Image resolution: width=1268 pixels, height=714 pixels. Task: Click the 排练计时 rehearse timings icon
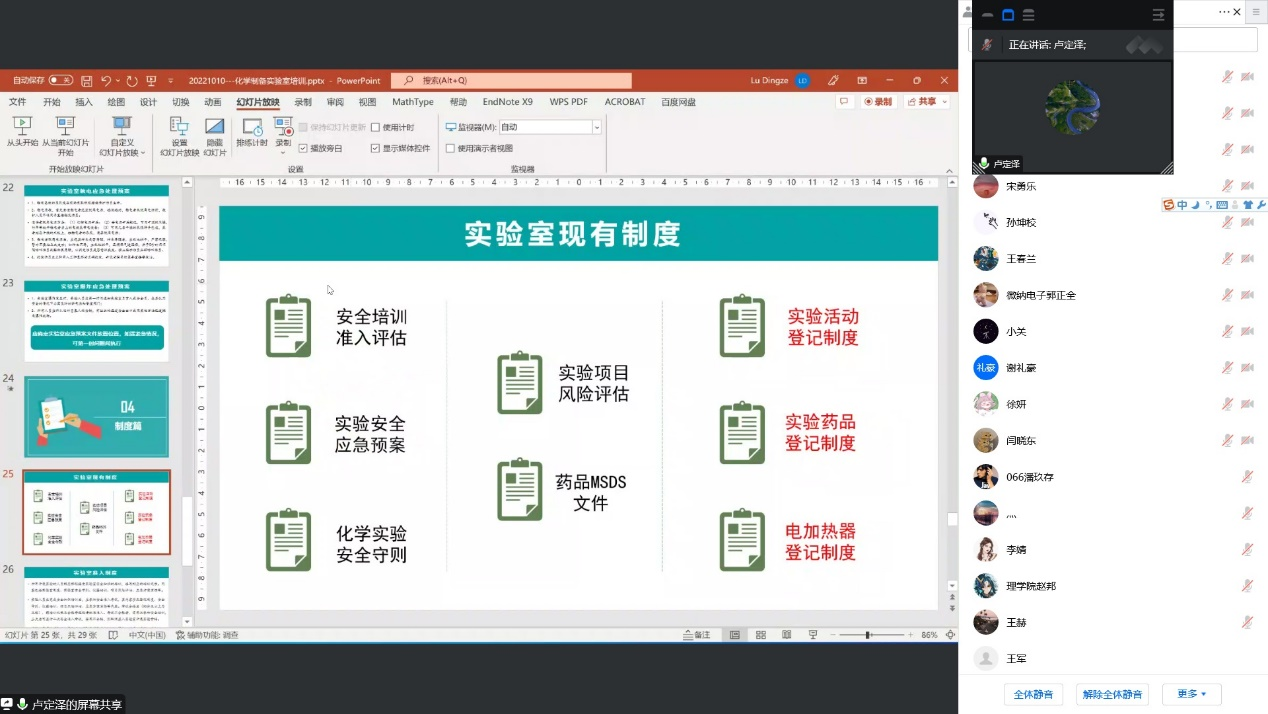[252, 127]
